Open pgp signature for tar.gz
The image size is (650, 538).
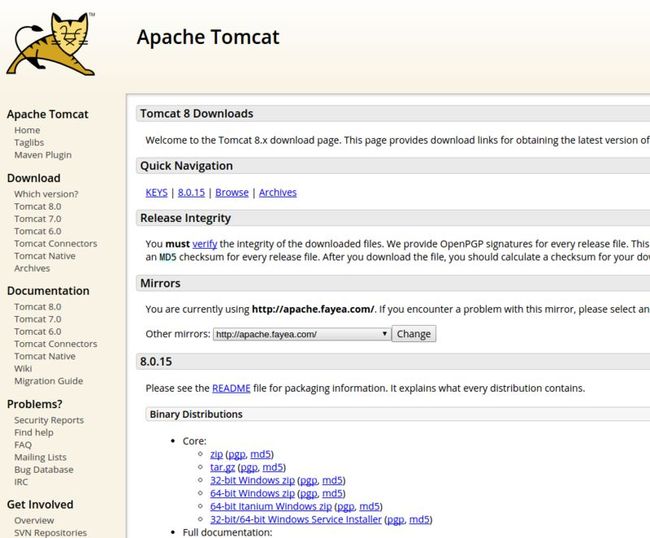tap(249, 468)
